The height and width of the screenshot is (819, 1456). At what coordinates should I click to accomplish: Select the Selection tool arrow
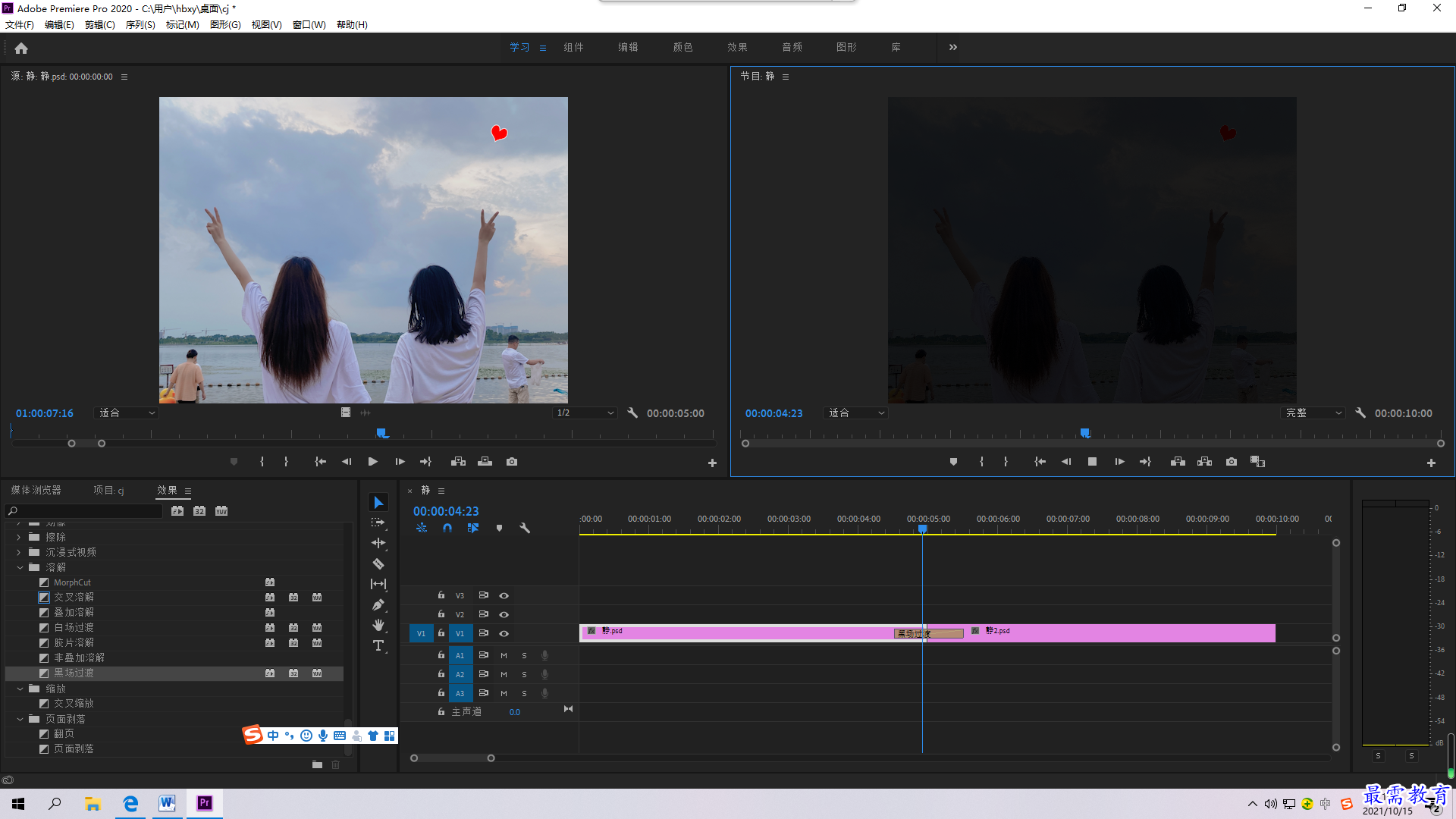[x=378, y=503]
